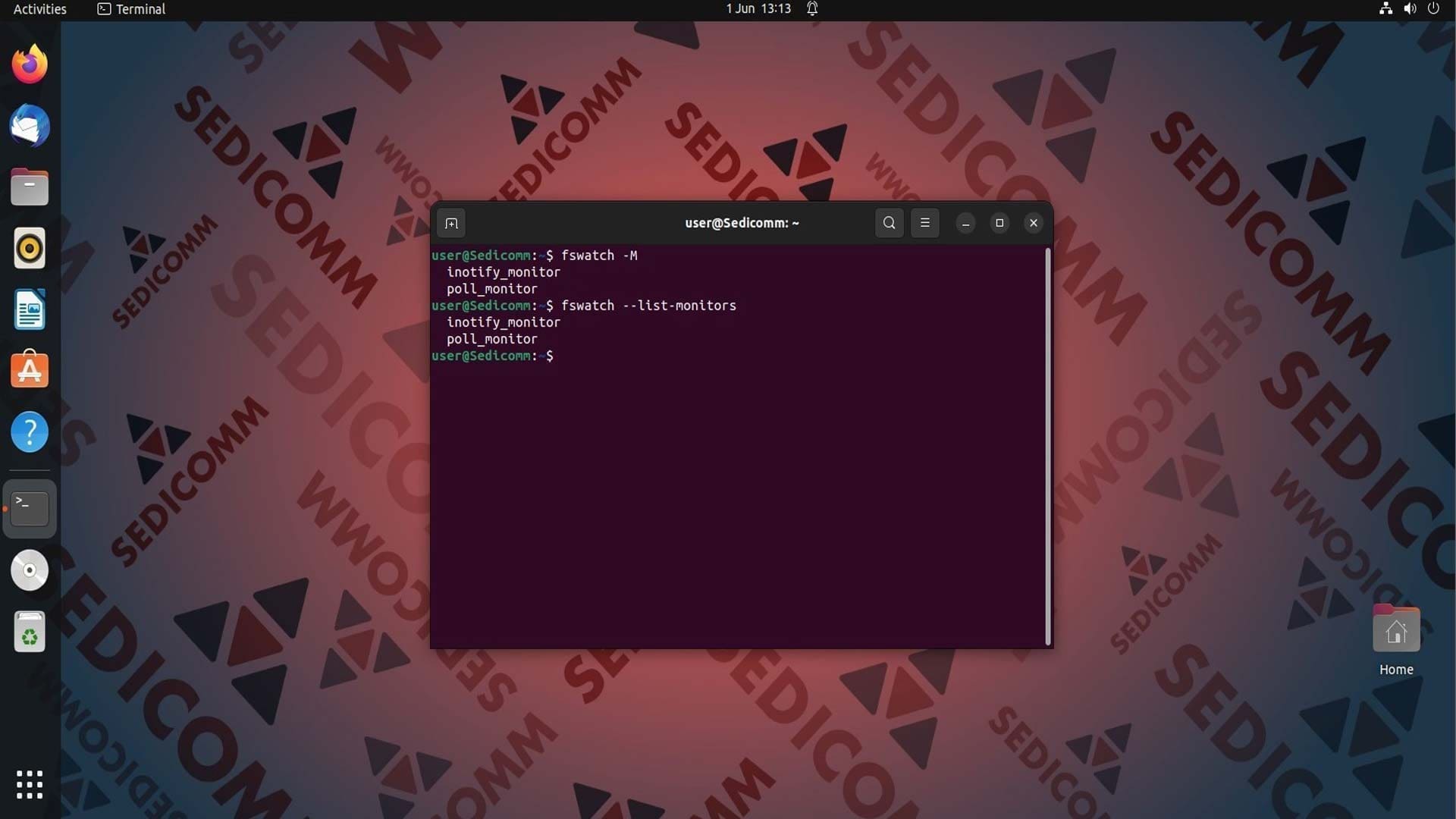
Task: Open the optical disc icon in dock
Action: [x=30, y=570]
